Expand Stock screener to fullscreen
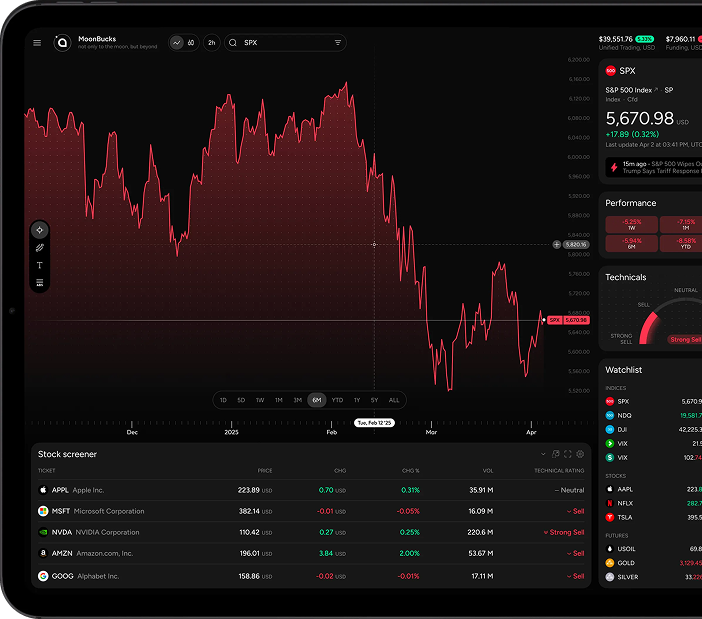The height and width of the screenshot is (619, 702). pyautogui.click(x=568, y=454)
